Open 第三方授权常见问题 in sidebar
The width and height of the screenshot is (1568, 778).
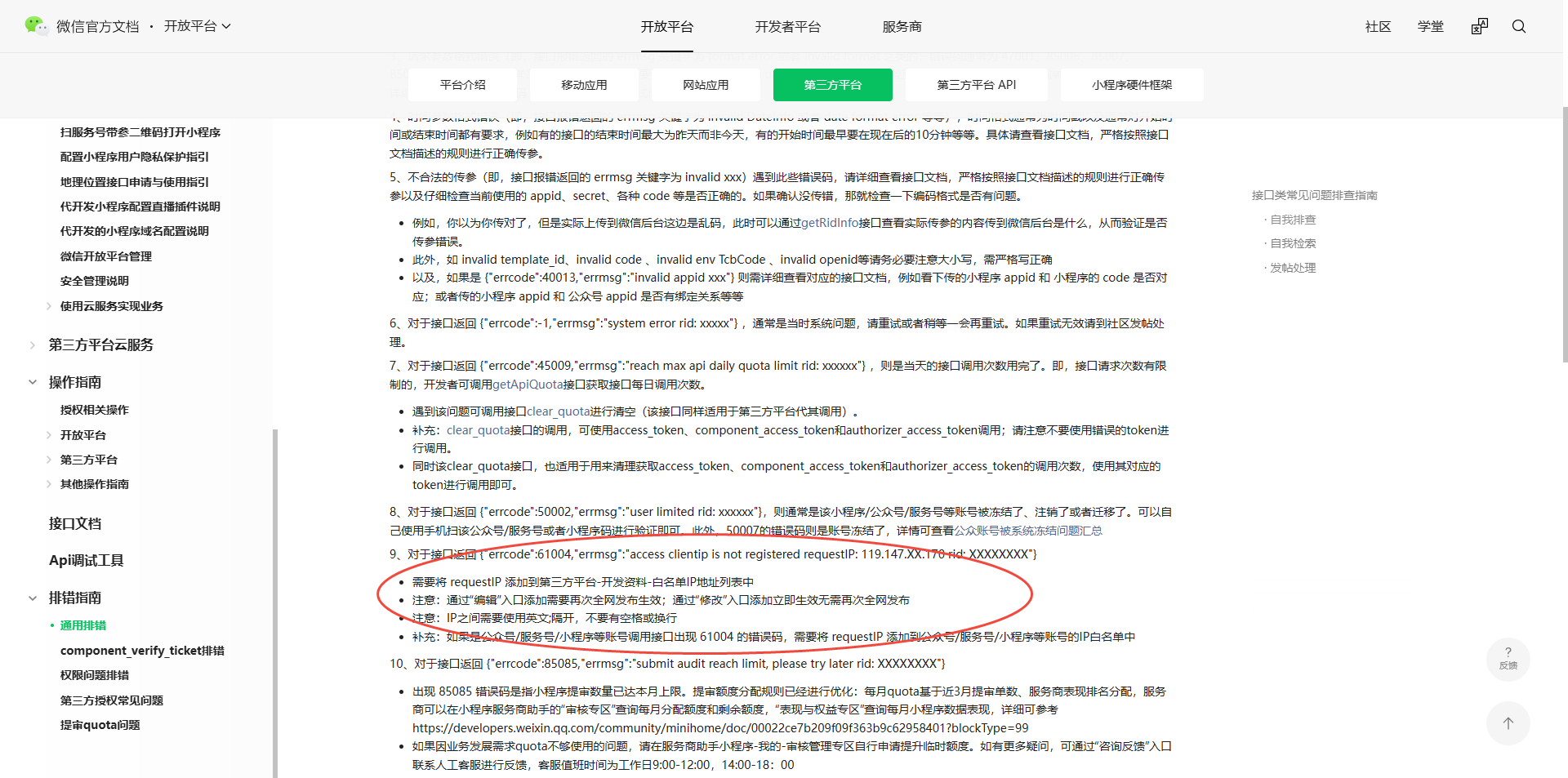pos(112,700)
